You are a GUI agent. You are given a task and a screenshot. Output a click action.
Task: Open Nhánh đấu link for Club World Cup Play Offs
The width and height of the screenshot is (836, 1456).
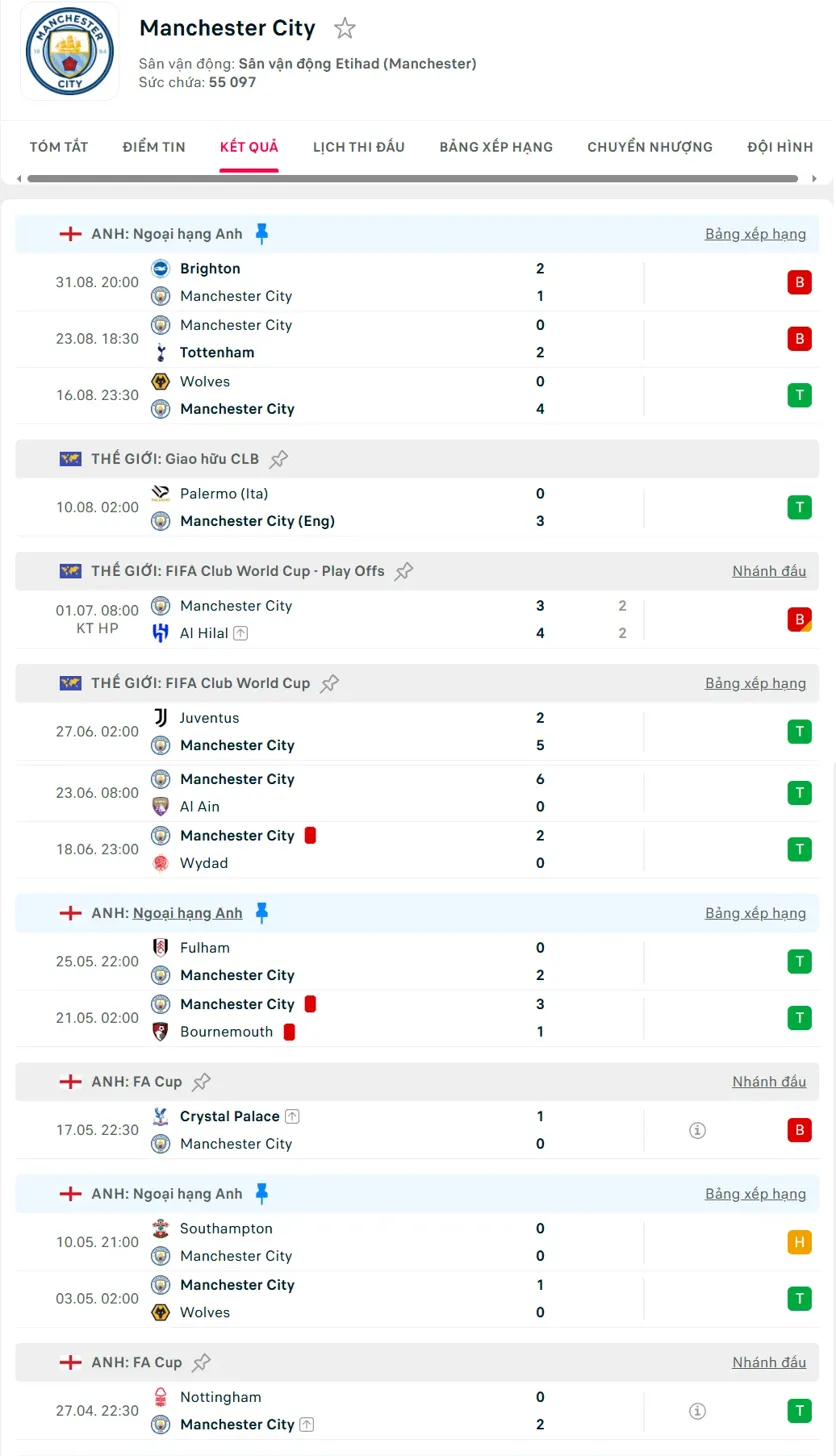click(769, 571)
